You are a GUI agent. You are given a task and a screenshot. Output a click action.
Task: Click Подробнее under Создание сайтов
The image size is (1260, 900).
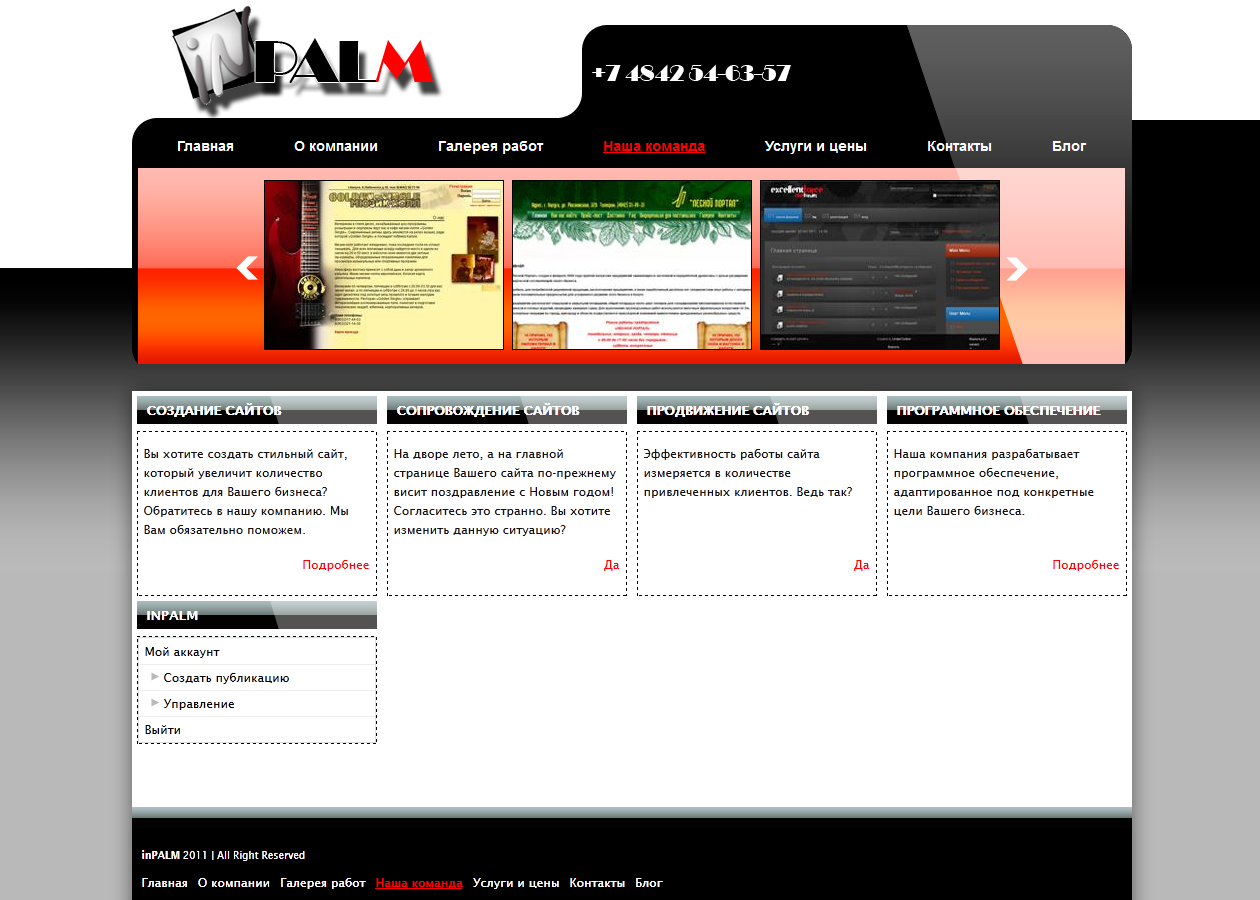click(x=336, y=565)
